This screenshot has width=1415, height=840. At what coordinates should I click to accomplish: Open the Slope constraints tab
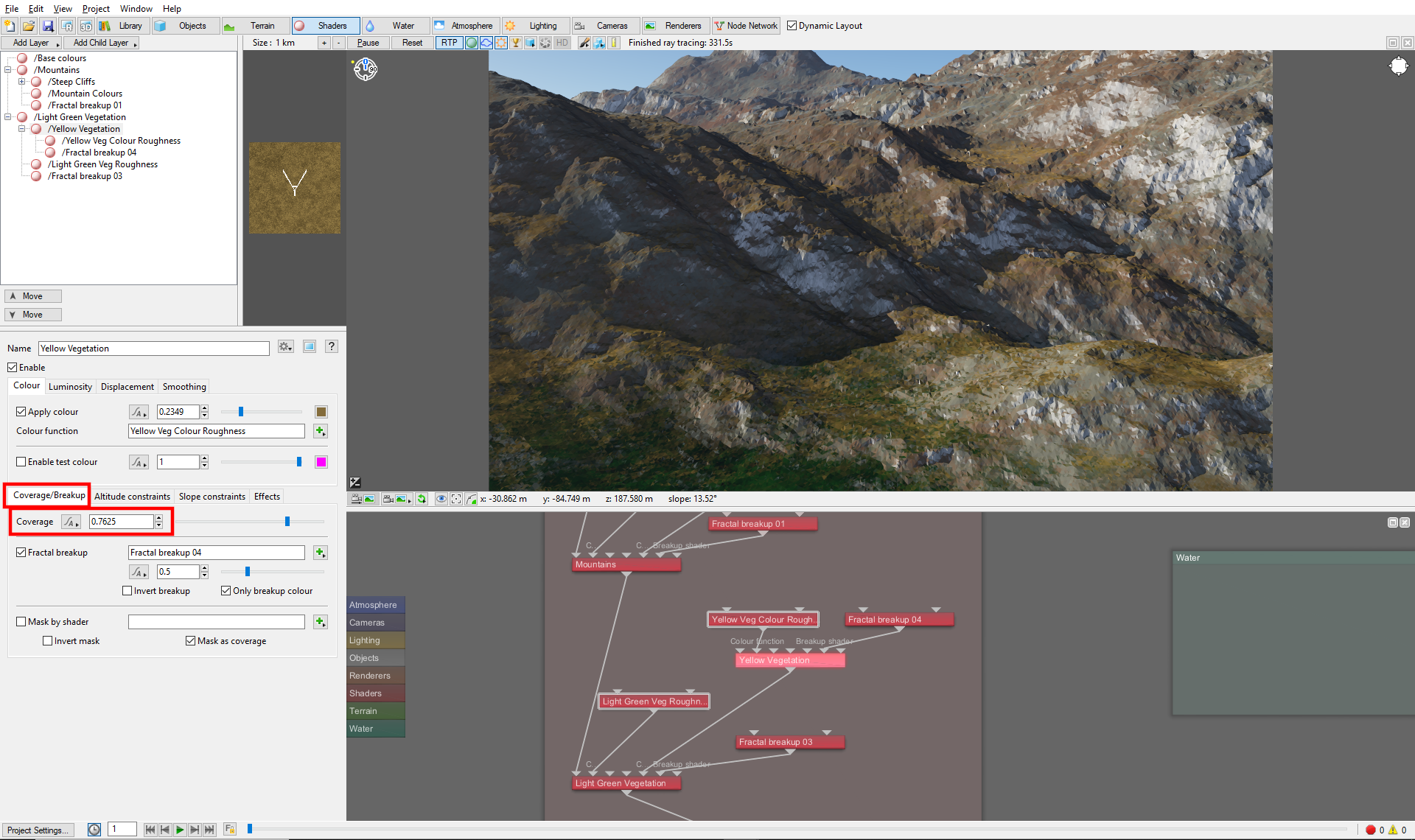pyautogui.click(x=212, y=497)
